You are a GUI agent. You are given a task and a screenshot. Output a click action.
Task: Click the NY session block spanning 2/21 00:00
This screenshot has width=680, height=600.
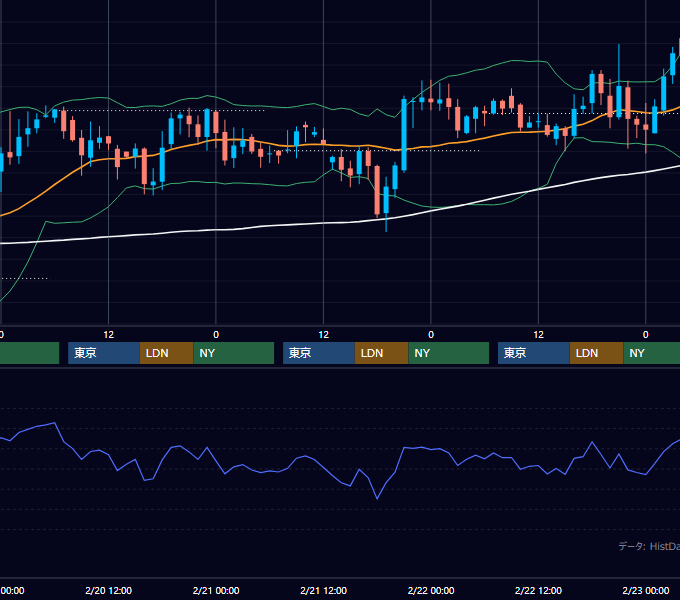coord(234,353)
